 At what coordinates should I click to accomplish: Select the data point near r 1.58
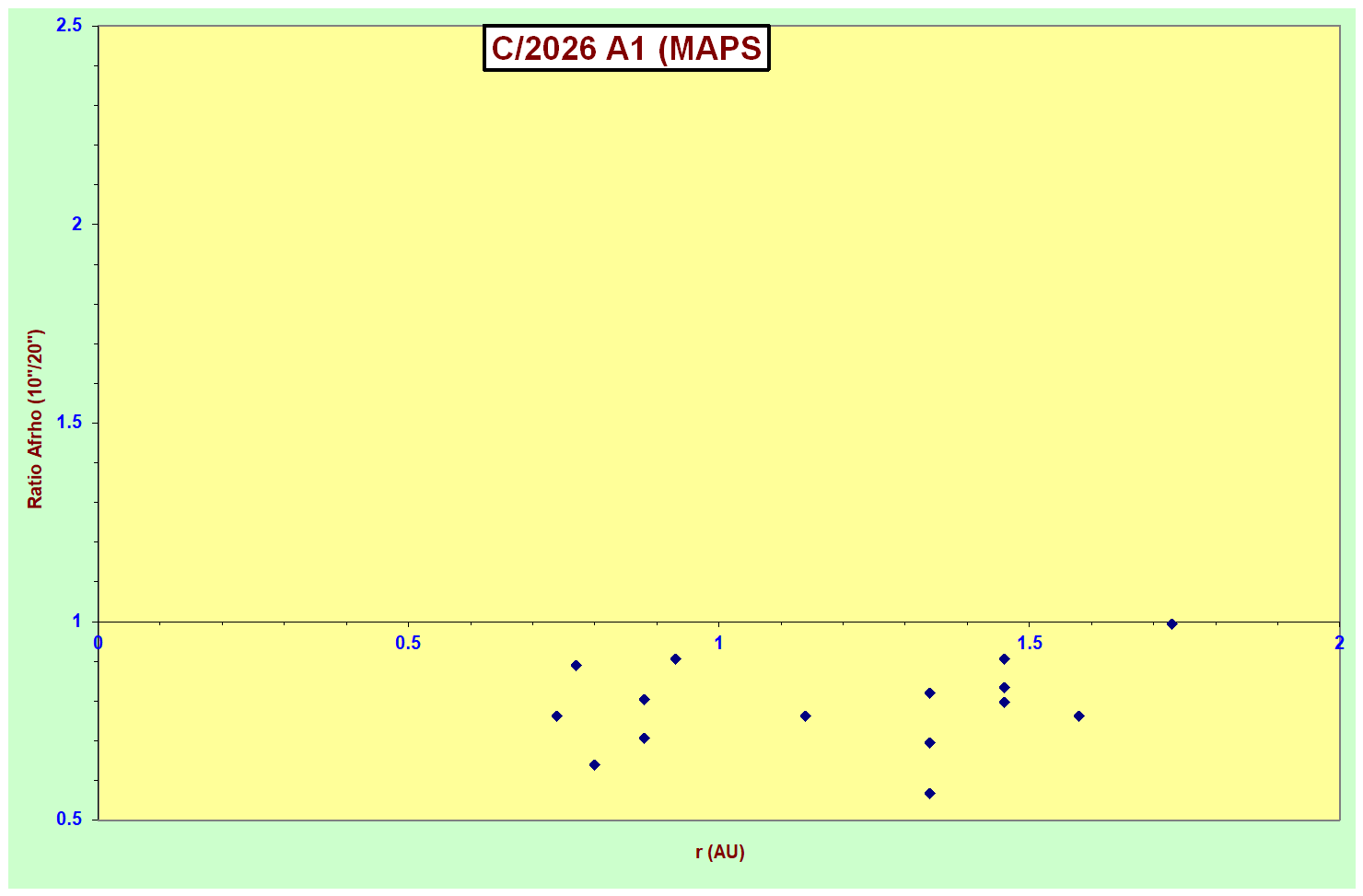[x=1078, y=716]
